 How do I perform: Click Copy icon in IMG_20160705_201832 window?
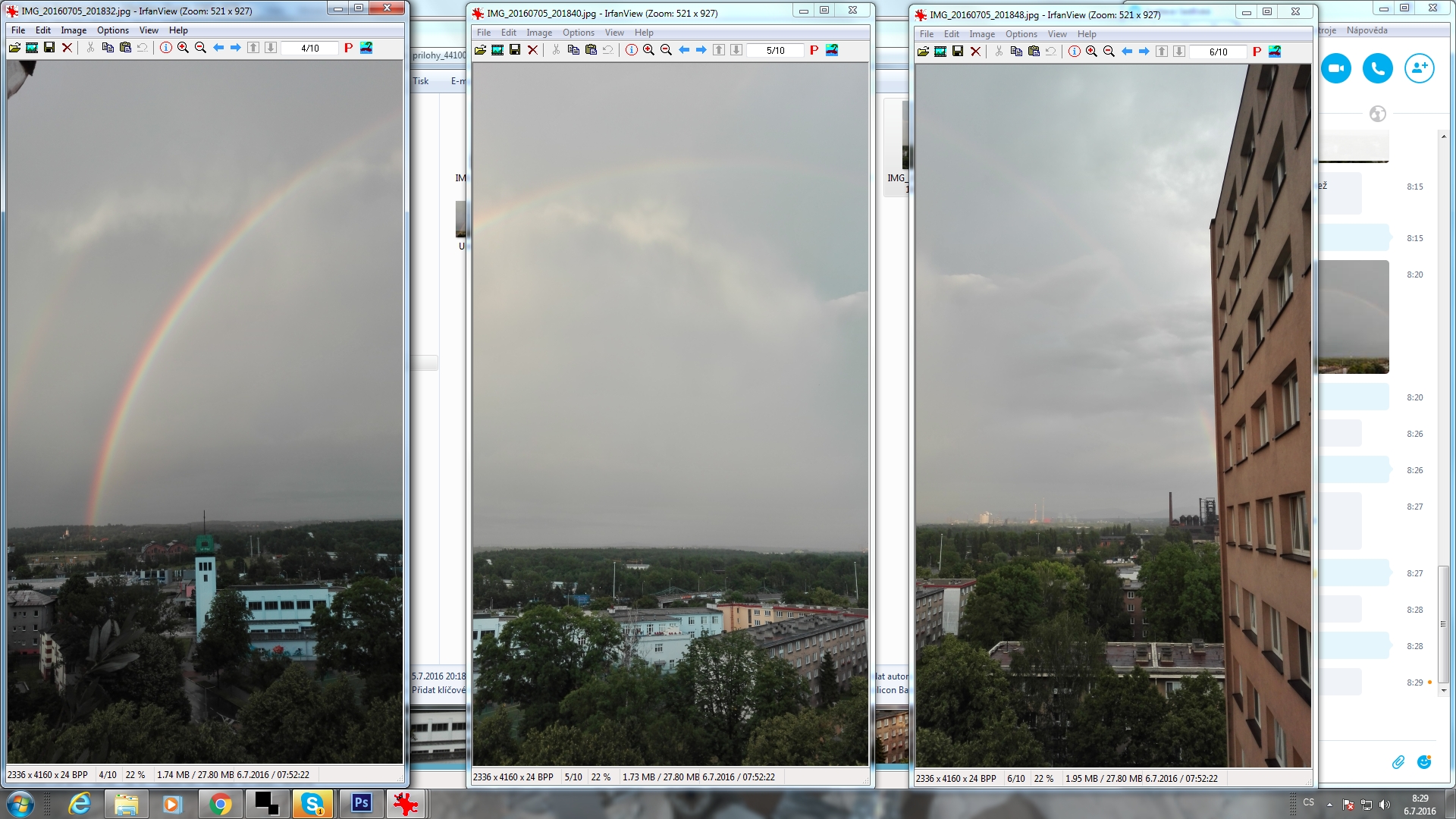(x=108, y=48)
